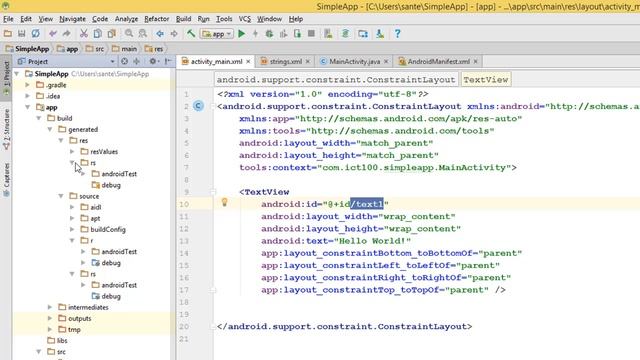The width and height of the screenshot is (640, 360).
Task: Expand the intermediates folder arrow
Action: (x=50, y=307)
